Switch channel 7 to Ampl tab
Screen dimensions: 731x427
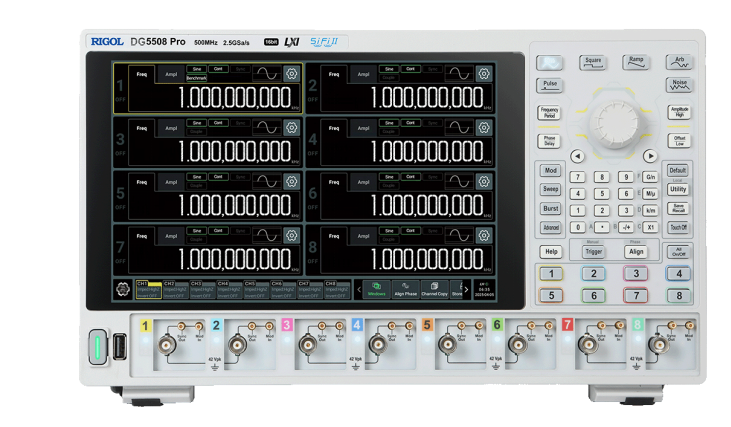pyautogui.click(x=171, y=236)
